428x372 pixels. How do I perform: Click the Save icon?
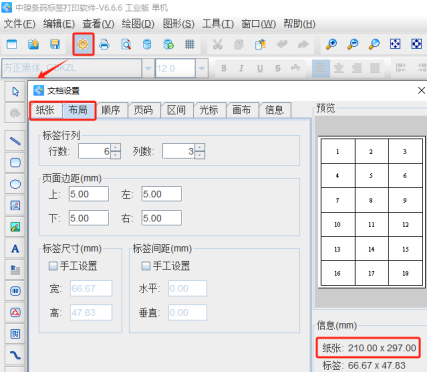coord(55,44)
